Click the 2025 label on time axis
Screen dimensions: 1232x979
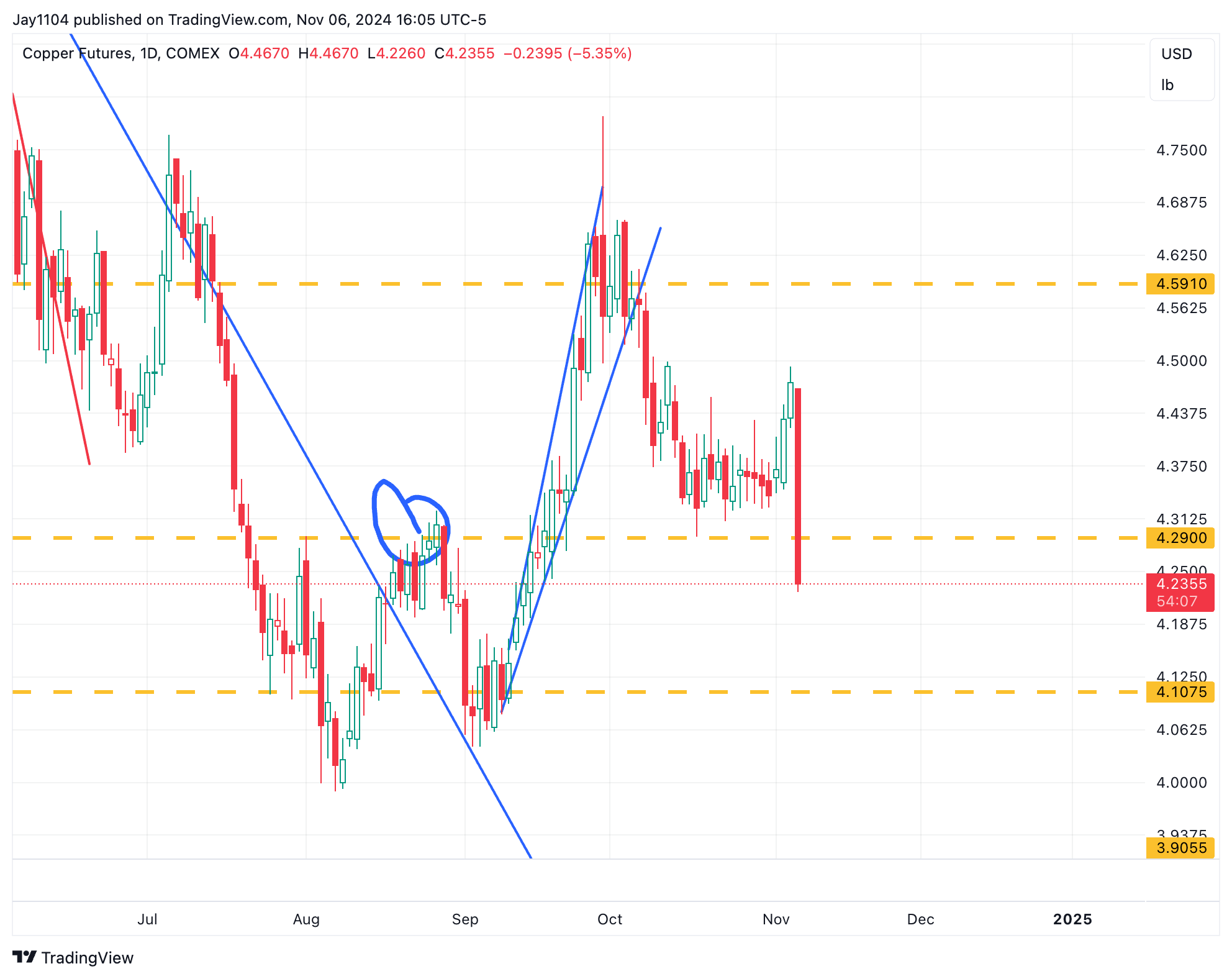pos(1072,919)
